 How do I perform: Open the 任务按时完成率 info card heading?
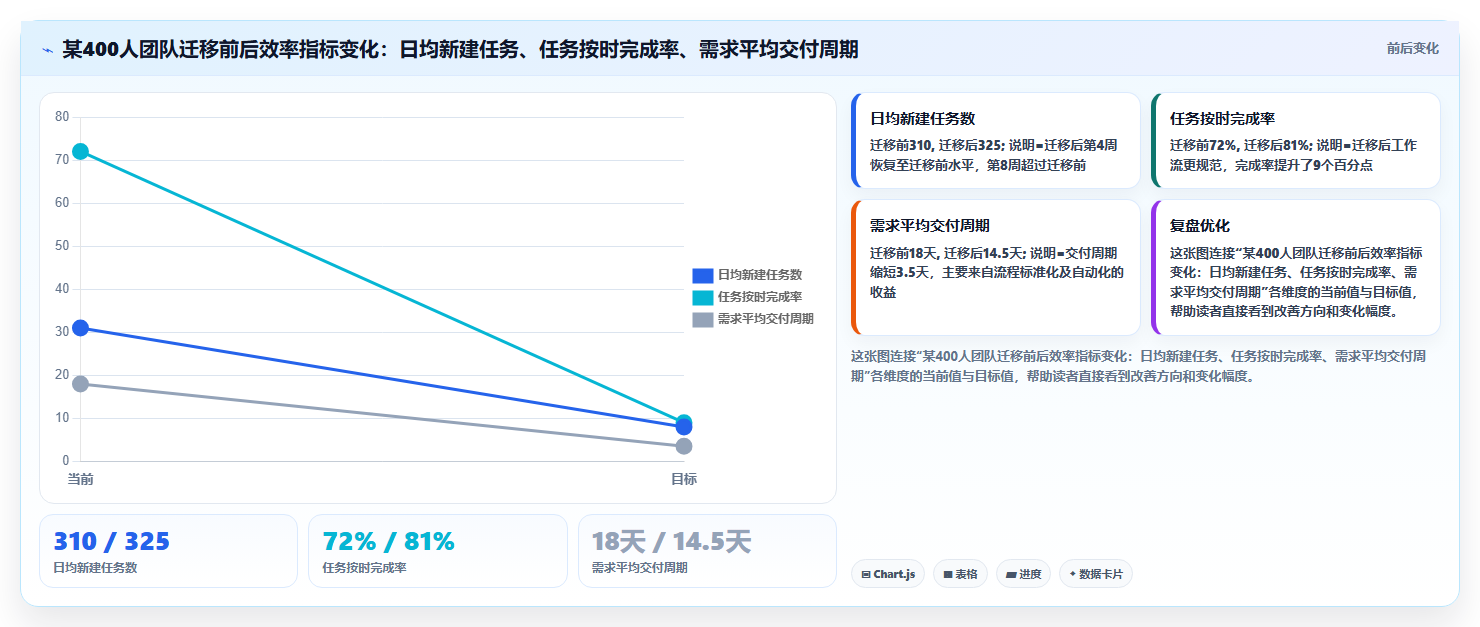1222,119
